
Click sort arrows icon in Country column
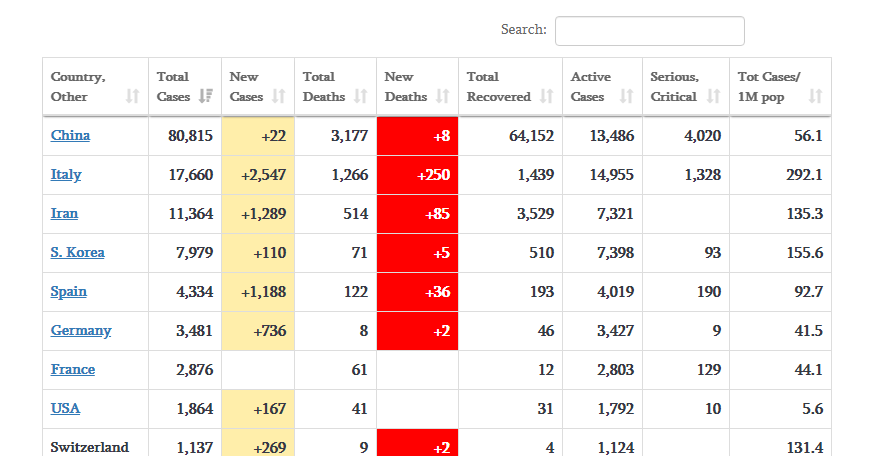tap(133, 97)
